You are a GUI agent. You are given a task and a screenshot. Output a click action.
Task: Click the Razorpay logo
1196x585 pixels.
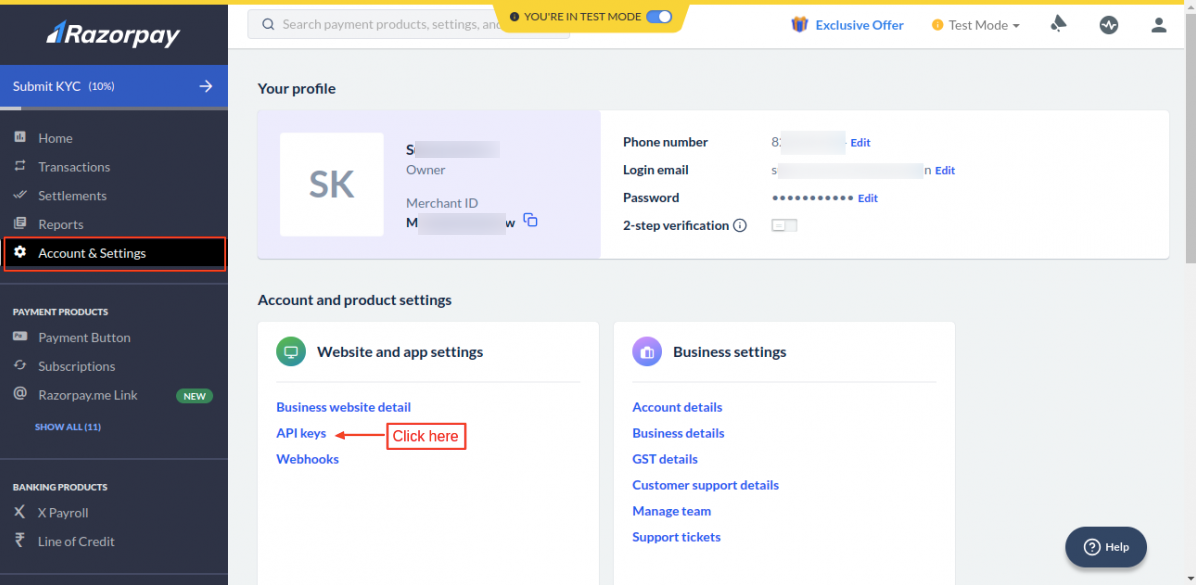point(114,34)
